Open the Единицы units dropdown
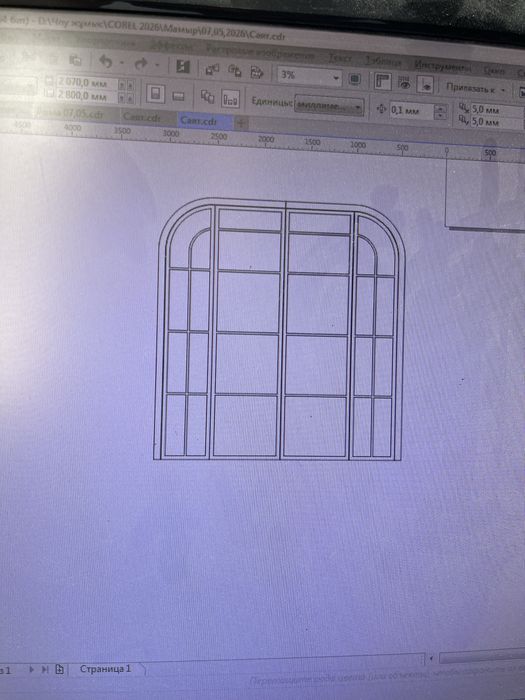Screen dimensions: 525x700 click(x=329, y=106)
